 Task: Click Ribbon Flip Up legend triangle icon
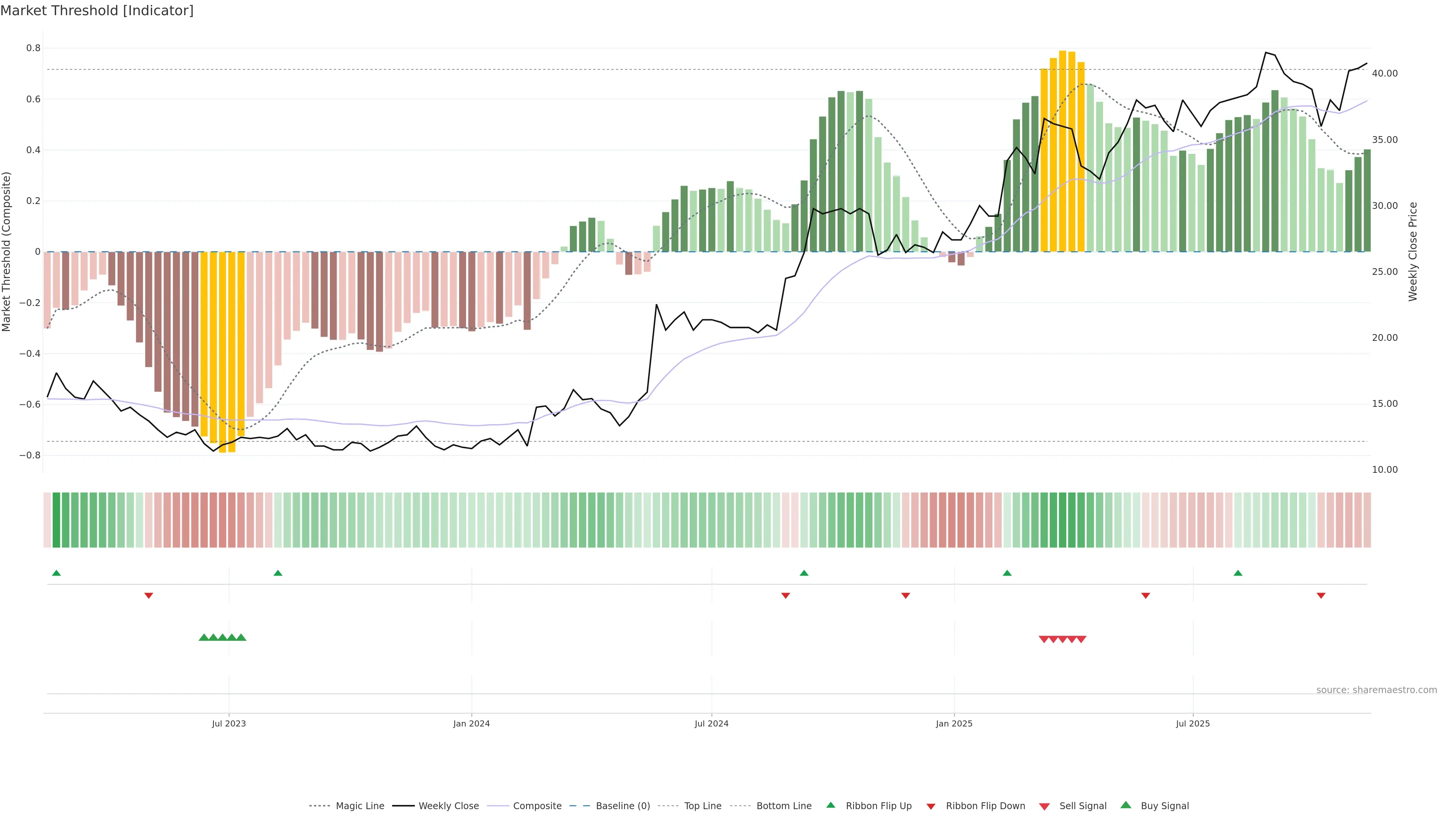[x=830, y=805]
